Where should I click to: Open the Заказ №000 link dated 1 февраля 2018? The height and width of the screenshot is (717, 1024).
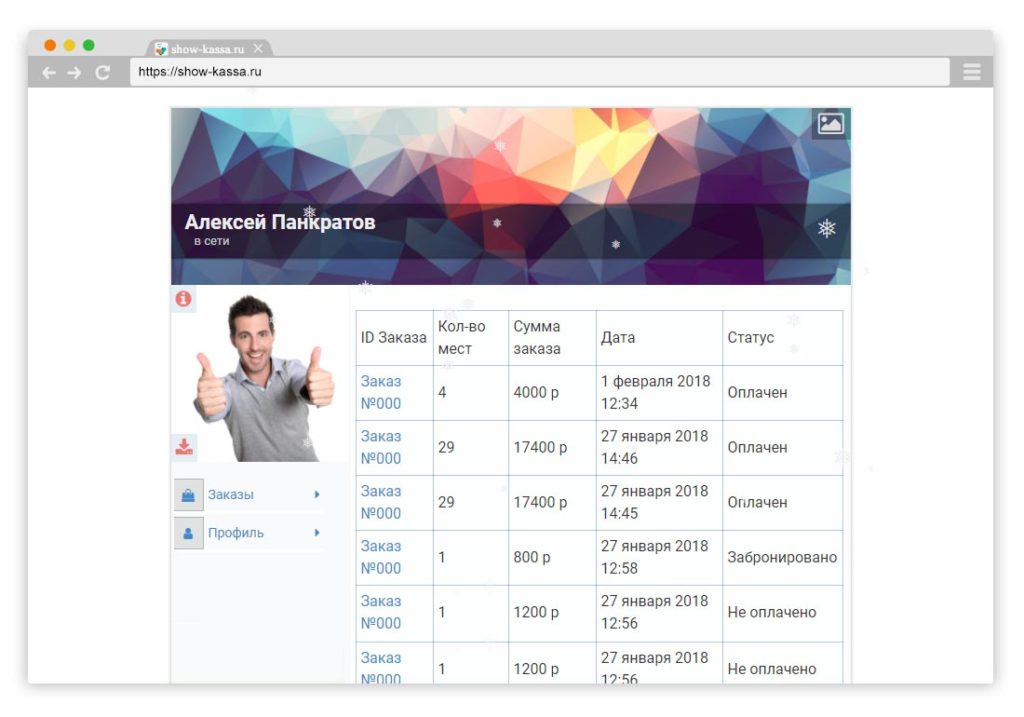[x=381, y=392]
